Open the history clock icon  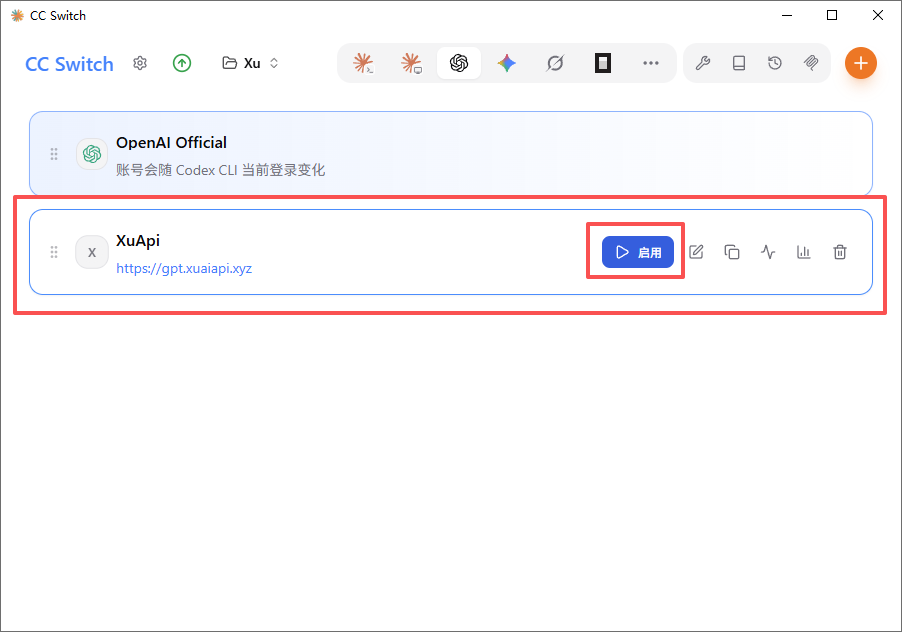tap(775, 63)
